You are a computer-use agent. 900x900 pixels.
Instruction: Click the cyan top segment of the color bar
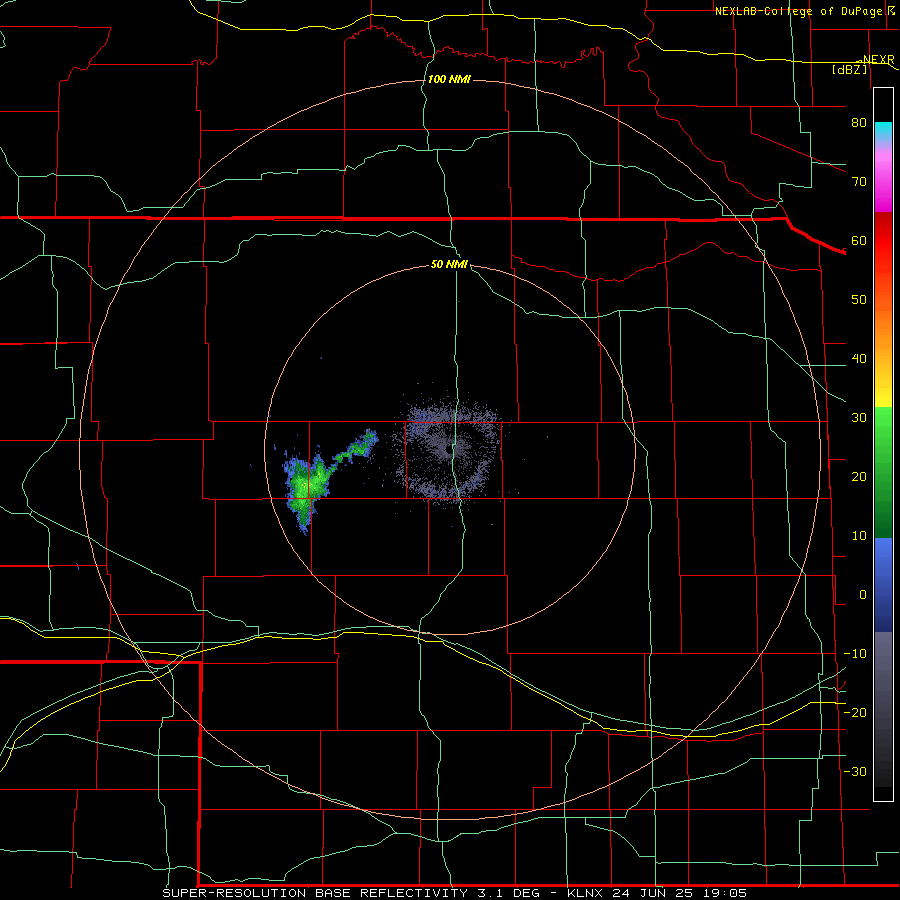(883, 132)
